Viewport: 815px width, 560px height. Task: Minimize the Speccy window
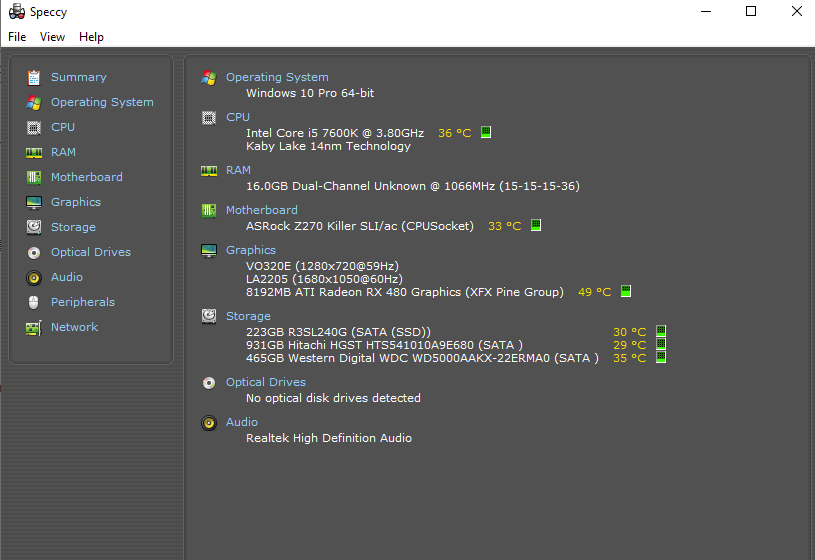[706, 11]
